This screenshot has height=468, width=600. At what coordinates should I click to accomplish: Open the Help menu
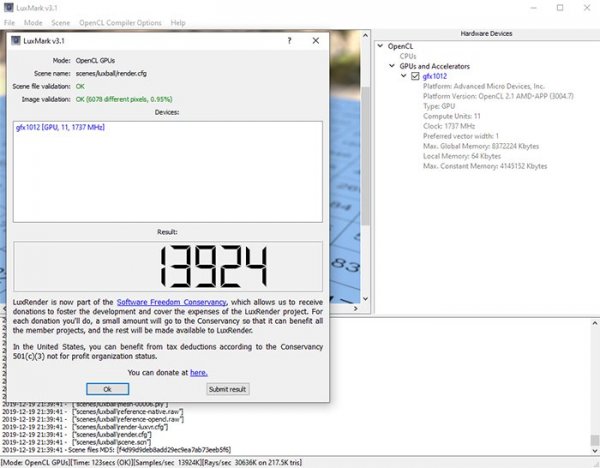178,23
